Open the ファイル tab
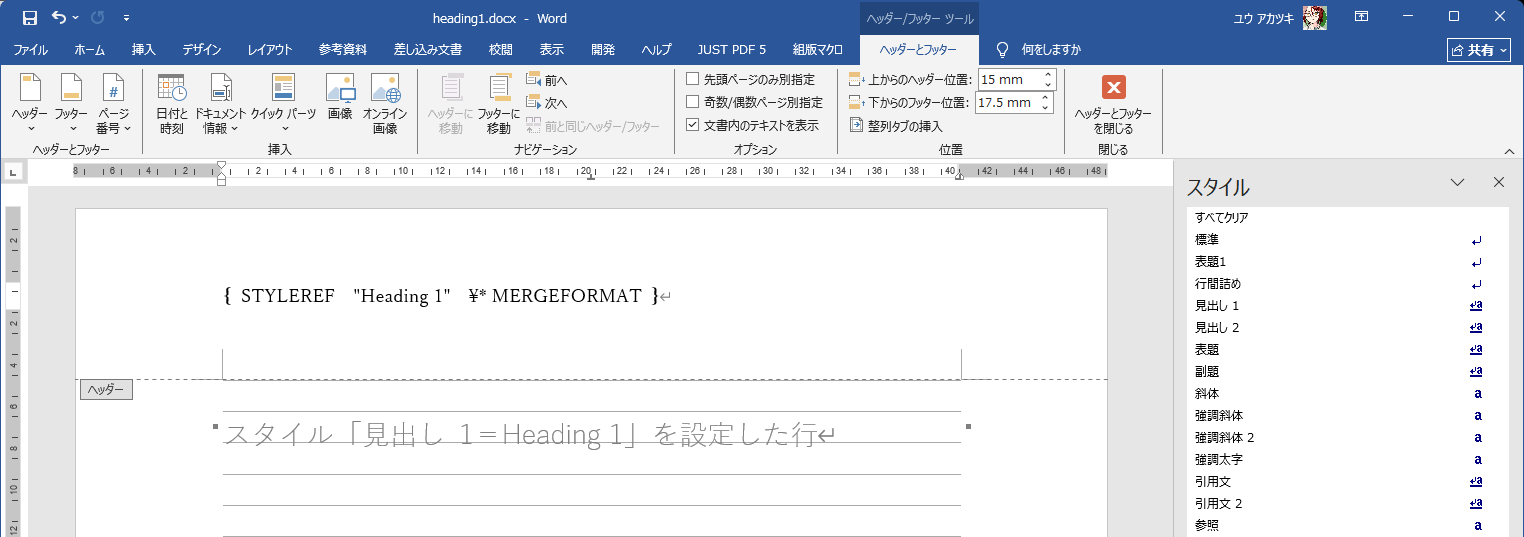 tap(31, 49)
